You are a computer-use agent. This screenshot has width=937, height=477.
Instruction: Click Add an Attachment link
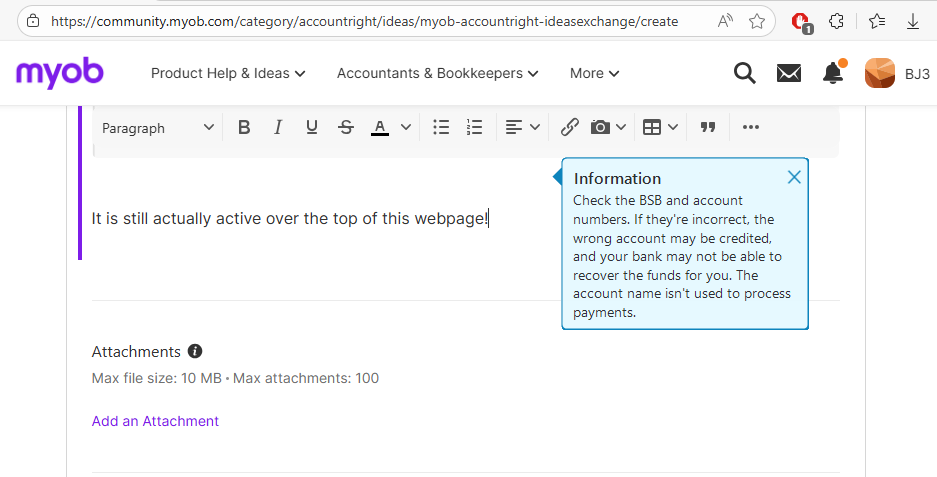tap(155, 421)
